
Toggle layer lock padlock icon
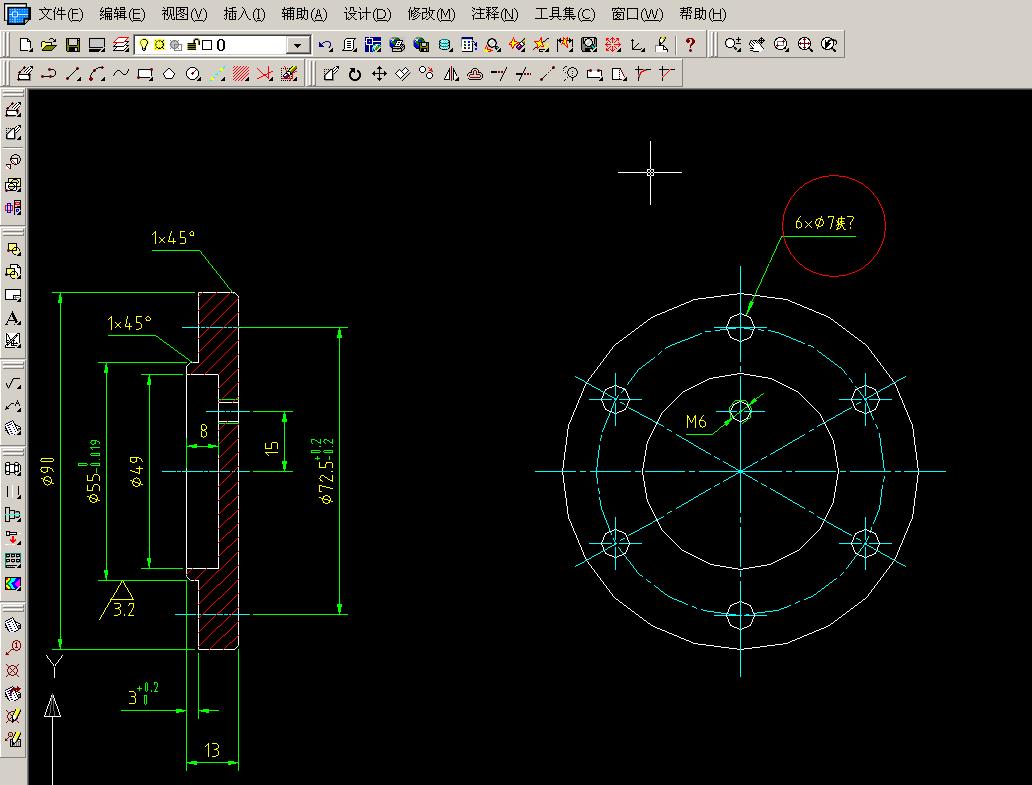193,45
